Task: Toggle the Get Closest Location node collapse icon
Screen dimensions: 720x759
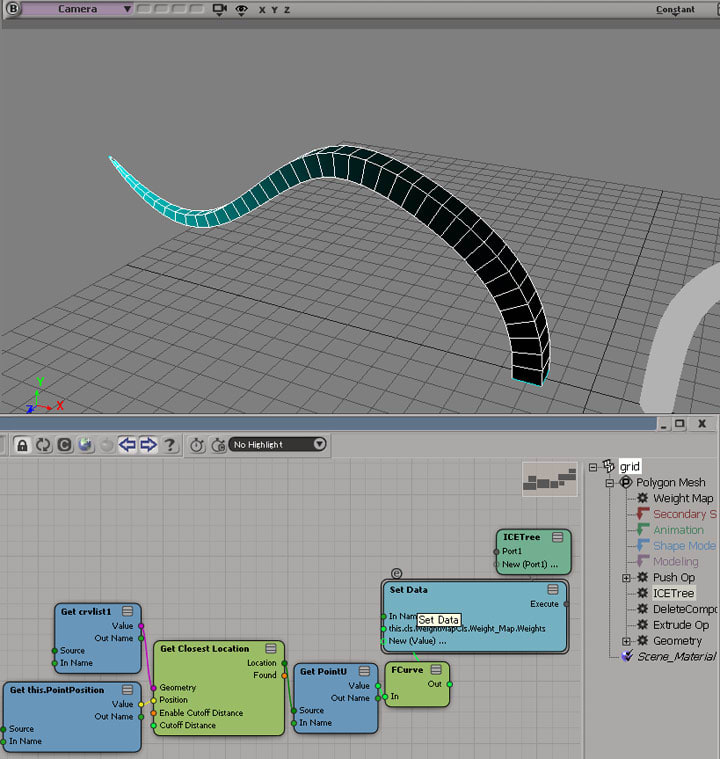Action: pyautogui.click(x=271, y=648)
